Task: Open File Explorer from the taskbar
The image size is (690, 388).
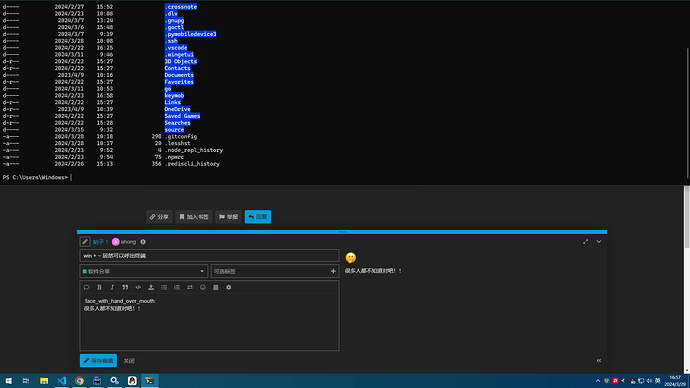Action: click(x=44, y=381)
